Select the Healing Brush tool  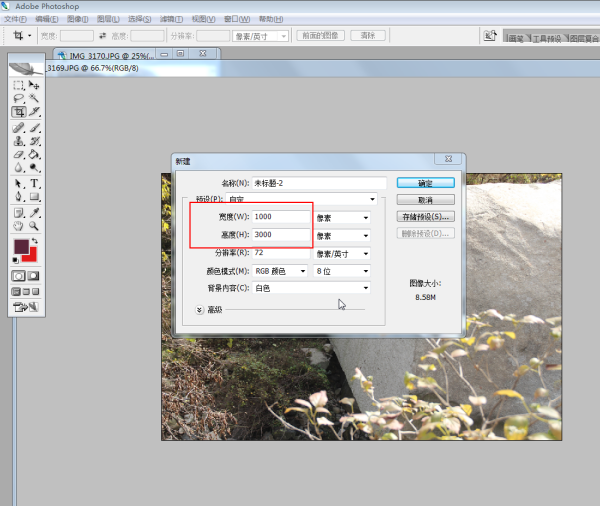click(x=19, y=127)
